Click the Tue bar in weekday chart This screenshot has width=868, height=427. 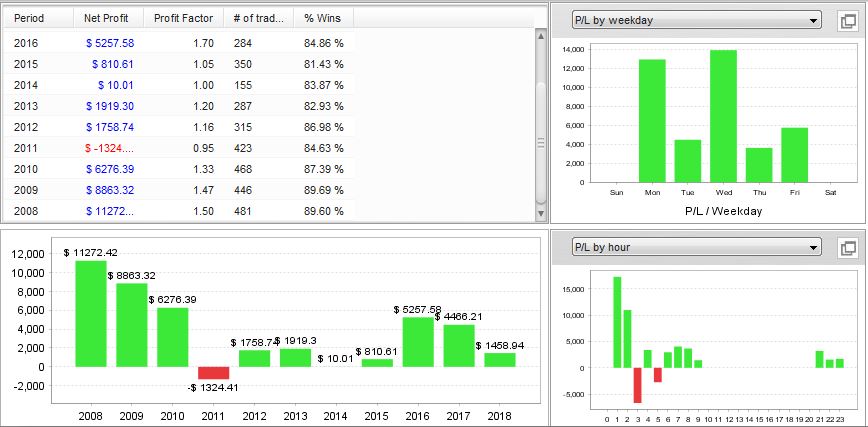pyautogui.click(x=688, y=161)
